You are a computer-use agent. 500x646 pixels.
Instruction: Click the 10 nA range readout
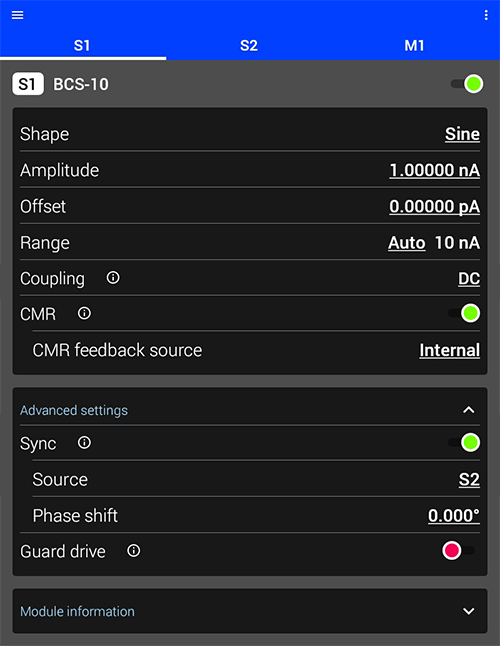point(457,243)
